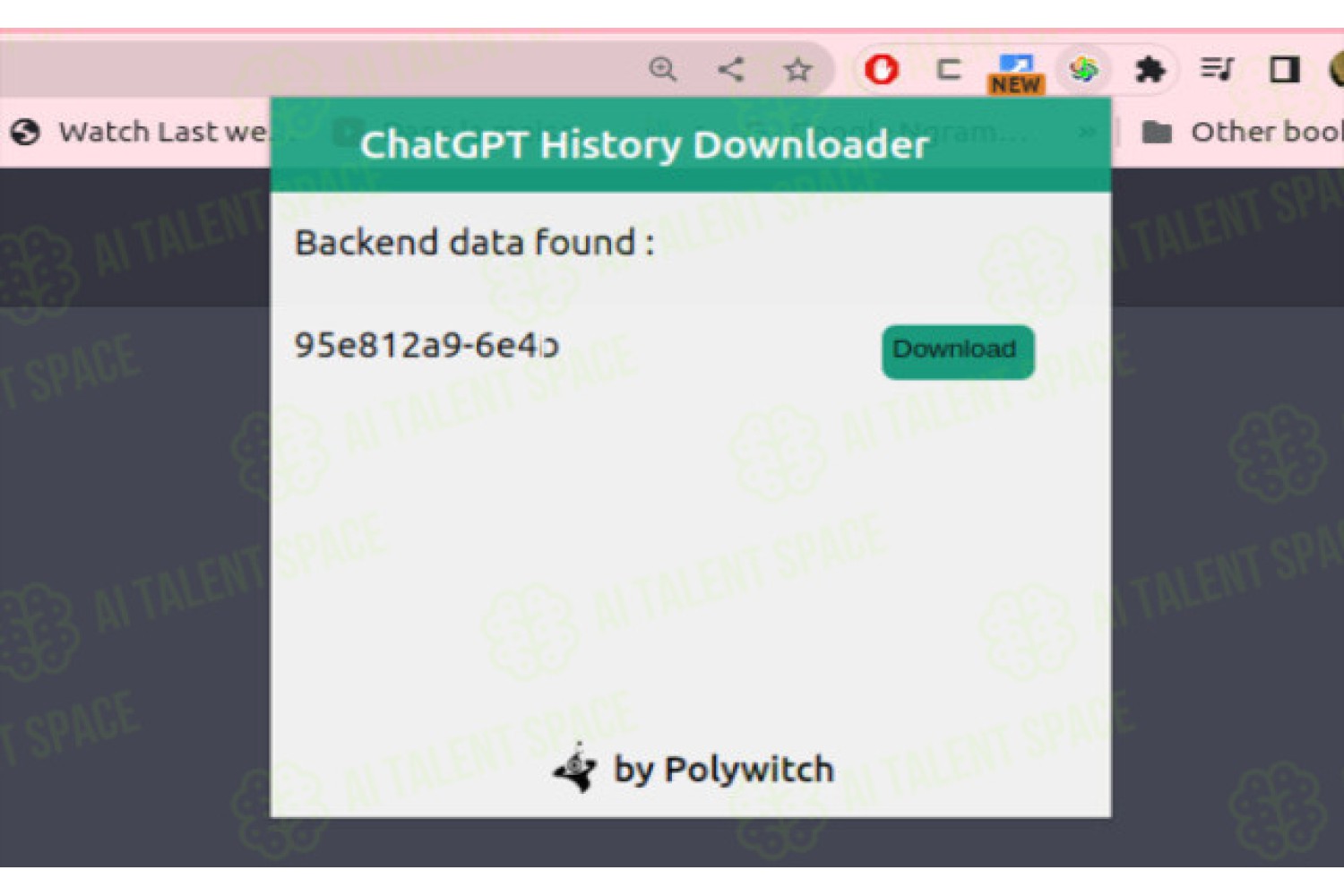The height and width of the screenshot is (896, 1344).
Task: Click the bracket-shaped extension icon
Action: click(948, 69)
